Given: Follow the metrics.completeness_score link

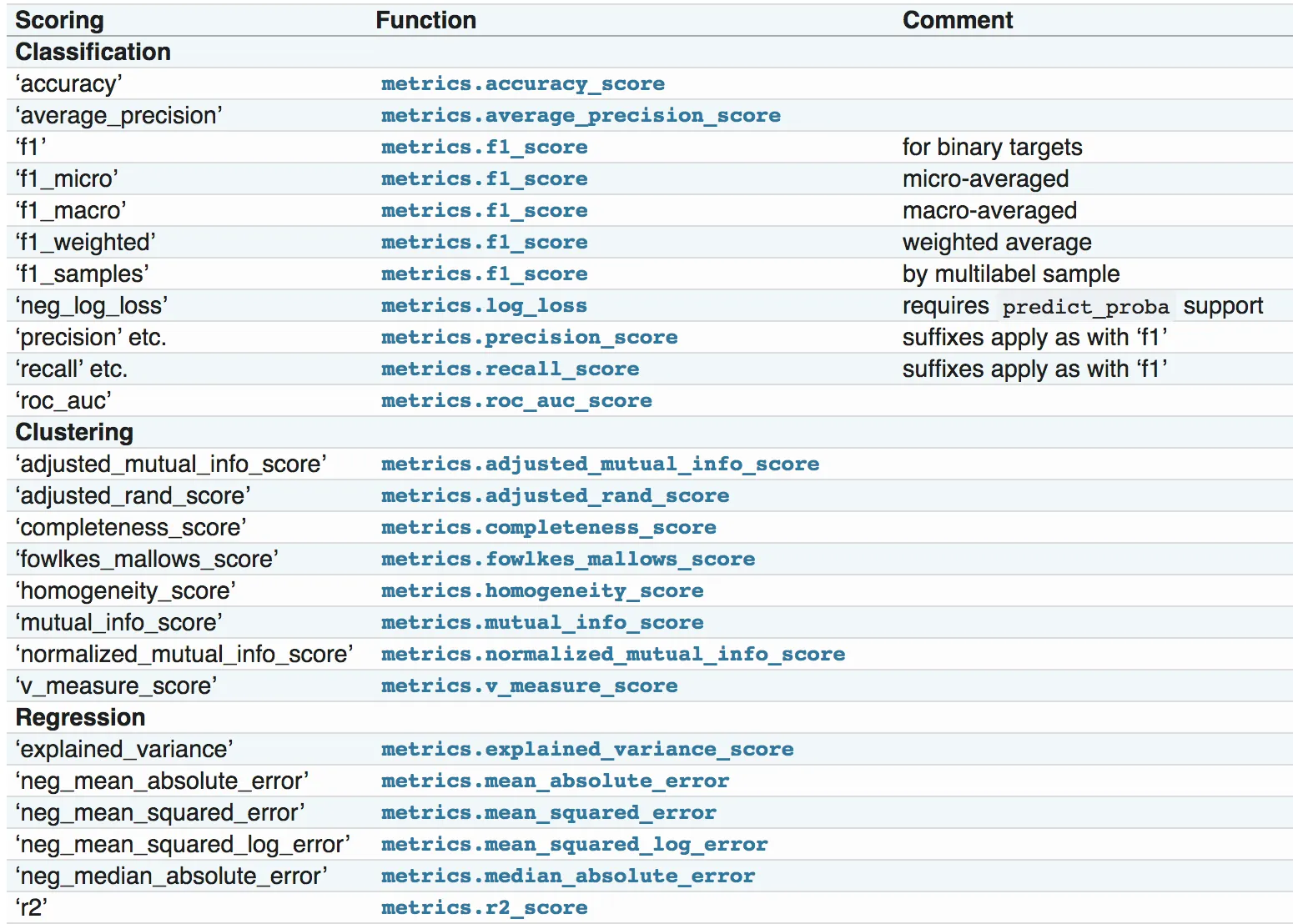Looking at the screenshot, I should (548, 528).
